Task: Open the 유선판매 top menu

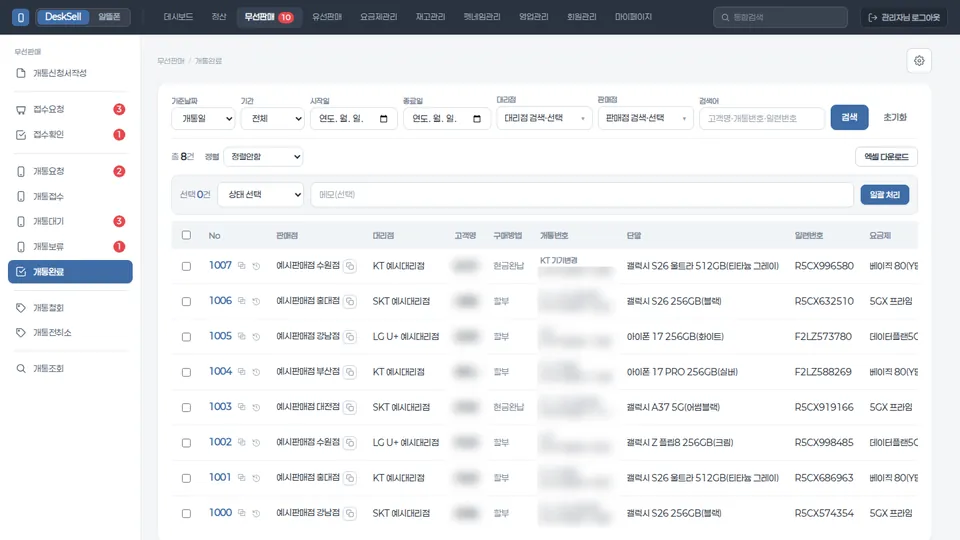Action: [x=327, y=17]
